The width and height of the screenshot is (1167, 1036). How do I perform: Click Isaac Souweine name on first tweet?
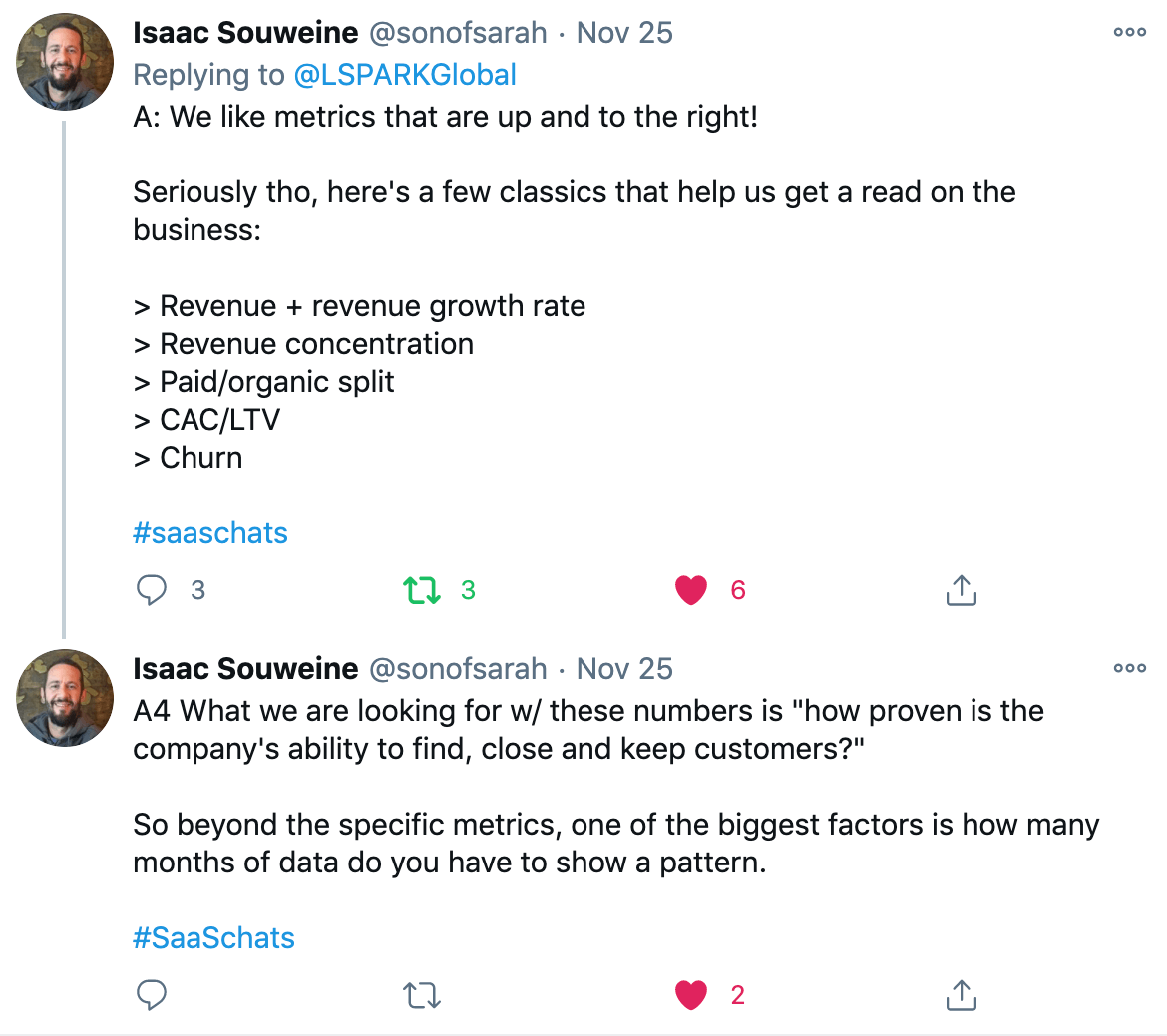[245, 33]
